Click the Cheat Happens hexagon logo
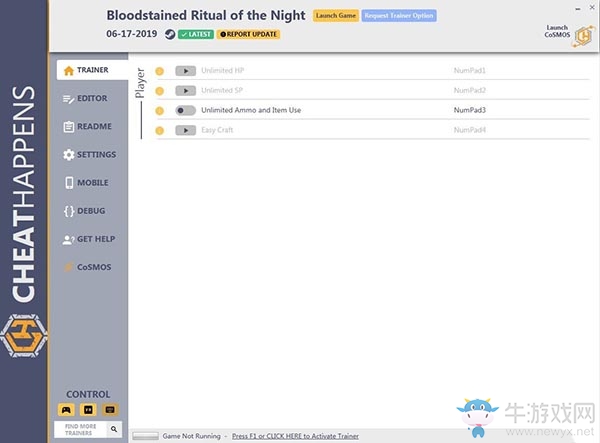The image size is (600, 443). click(24, 336)
